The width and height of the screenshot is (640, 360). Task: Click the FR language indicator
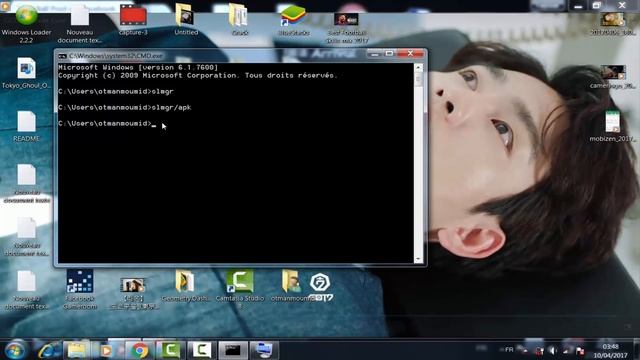click(509, 350)
